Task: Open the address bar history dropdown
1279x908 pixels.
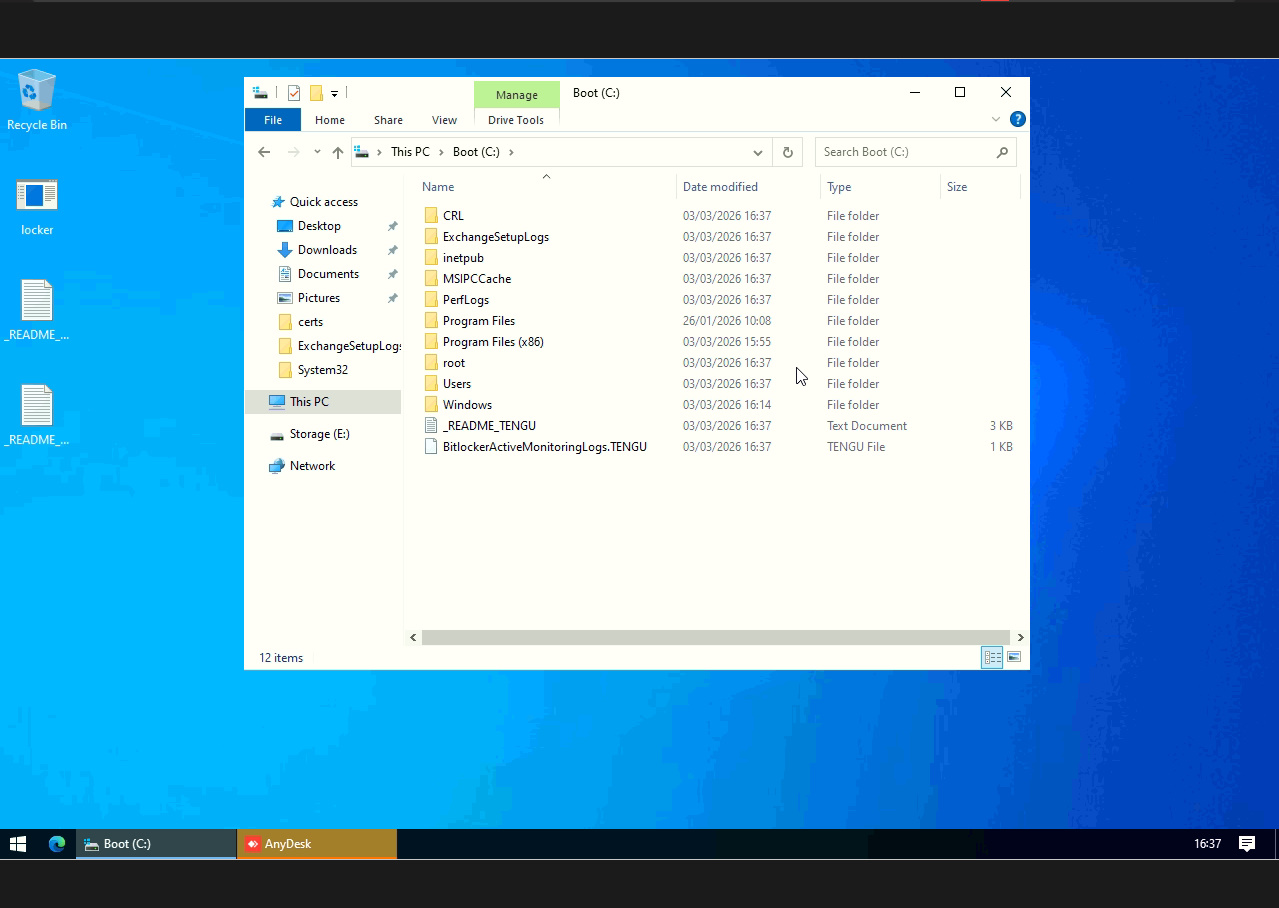Action: [x=758, y=152]
